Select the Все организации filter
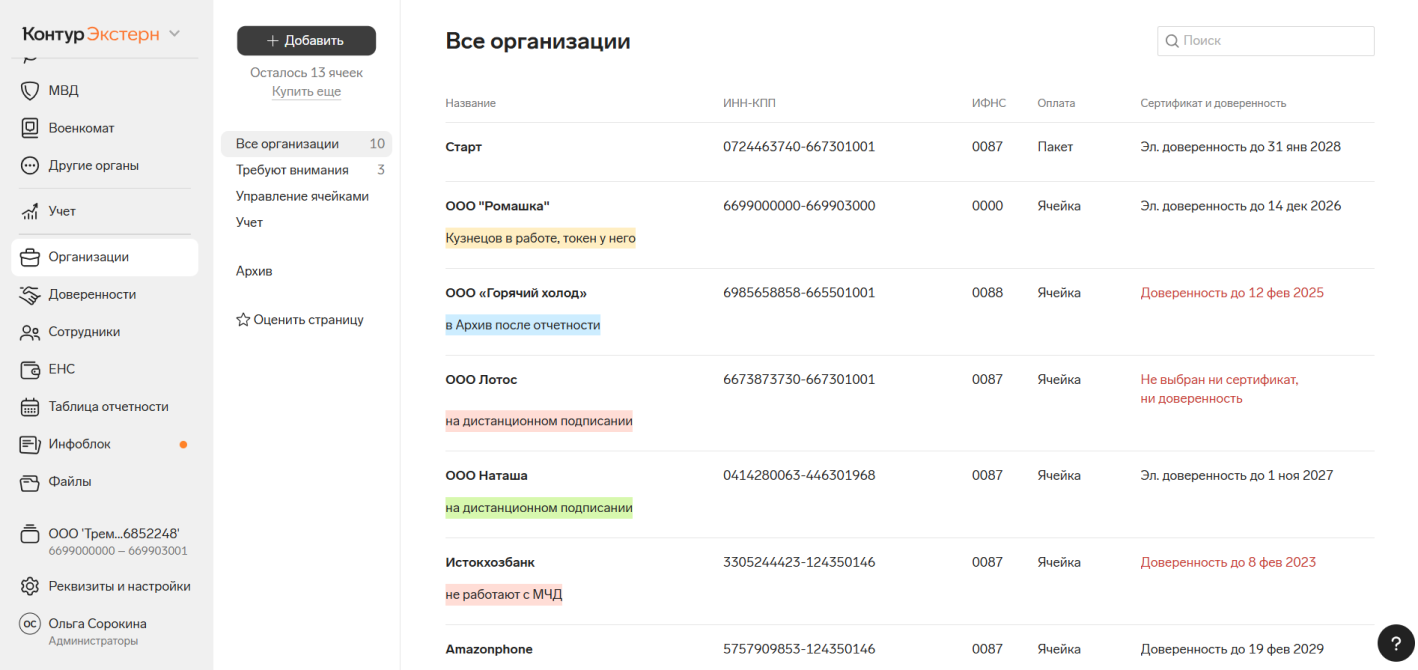1418x670 pixels. coord(306,144)
